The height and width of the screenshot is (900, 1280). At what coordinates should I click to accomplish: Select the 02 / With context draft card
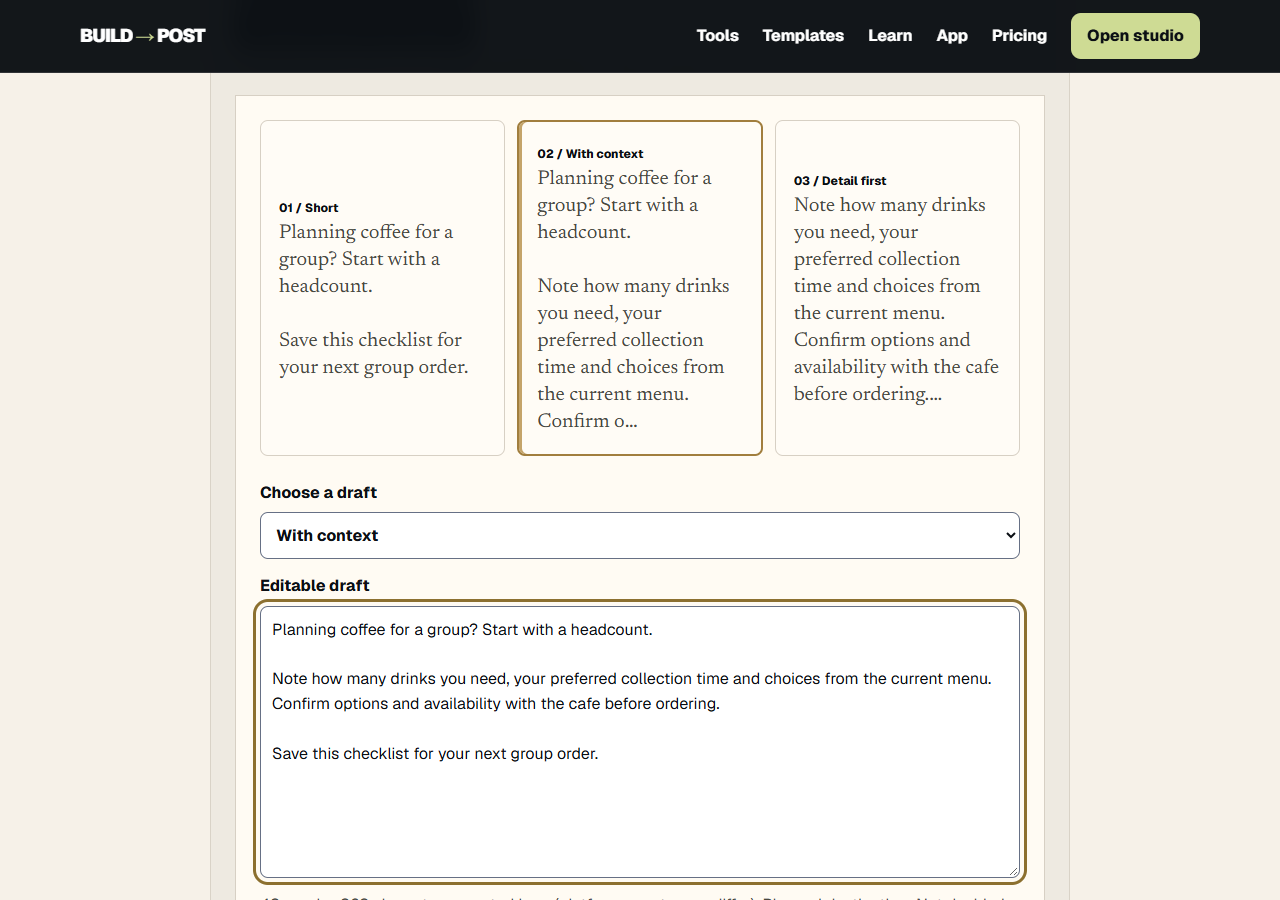click(x=640, y=288)
